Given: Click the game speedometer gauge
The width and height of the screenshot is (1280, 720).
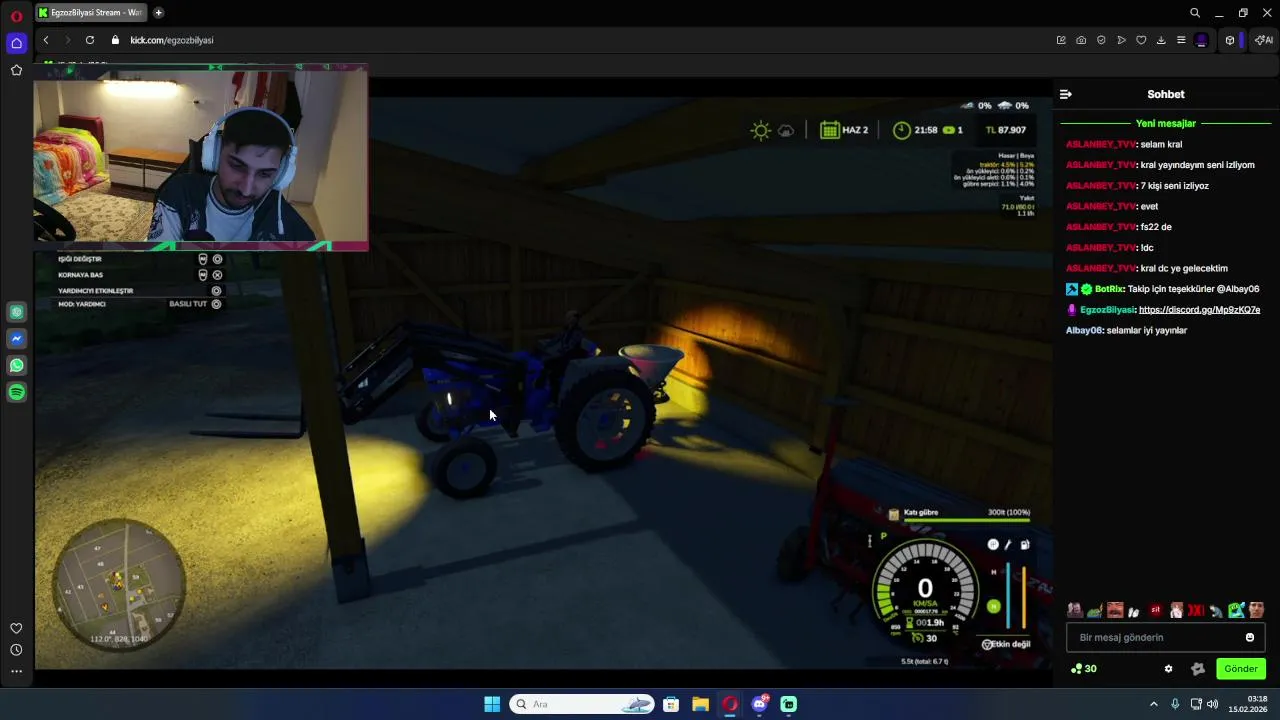Looking at the screenshot, I should tap(925, 589).
